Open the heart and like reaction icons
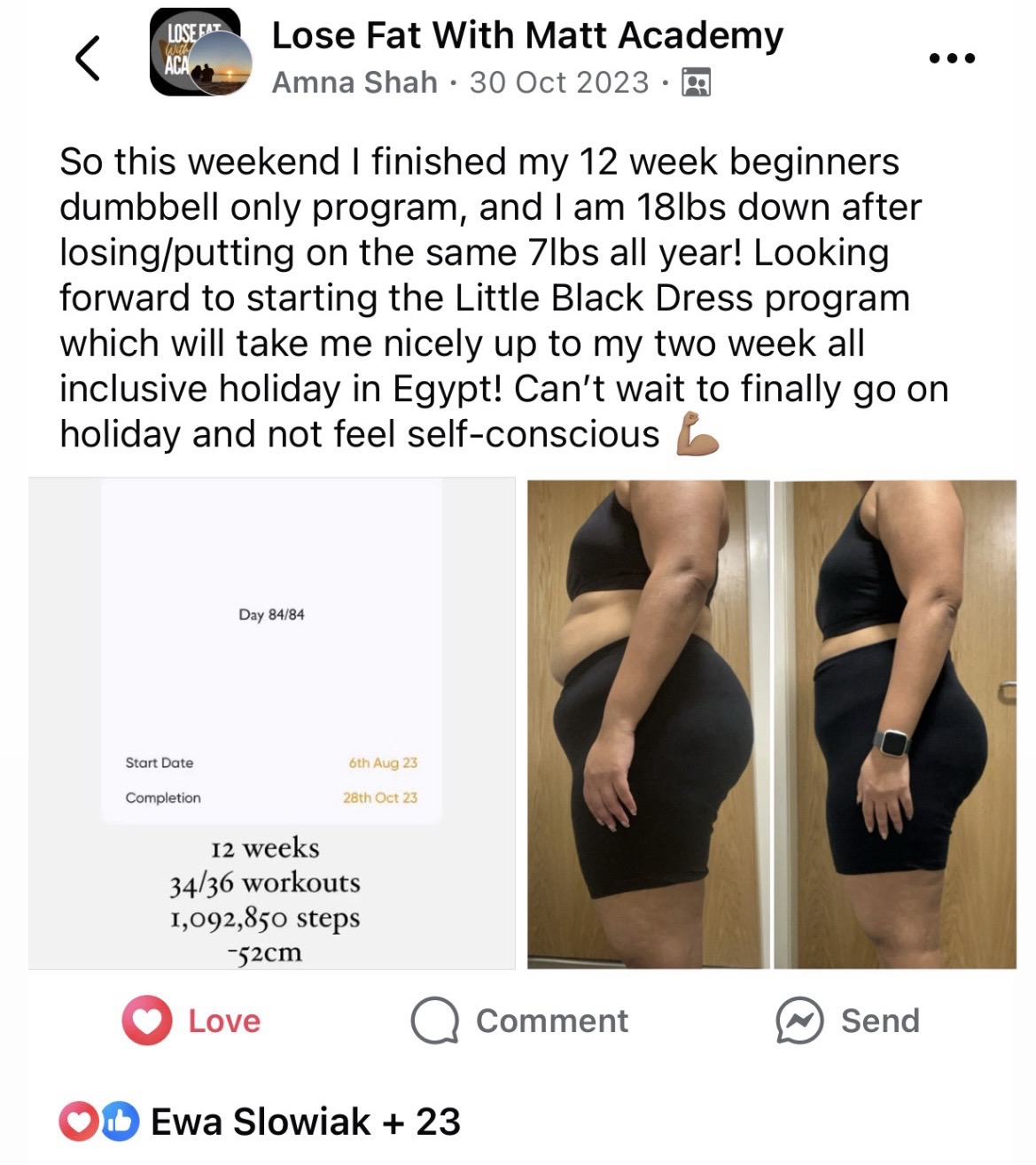The width and height of the screenshot is (1036, 1165). 99,1122
